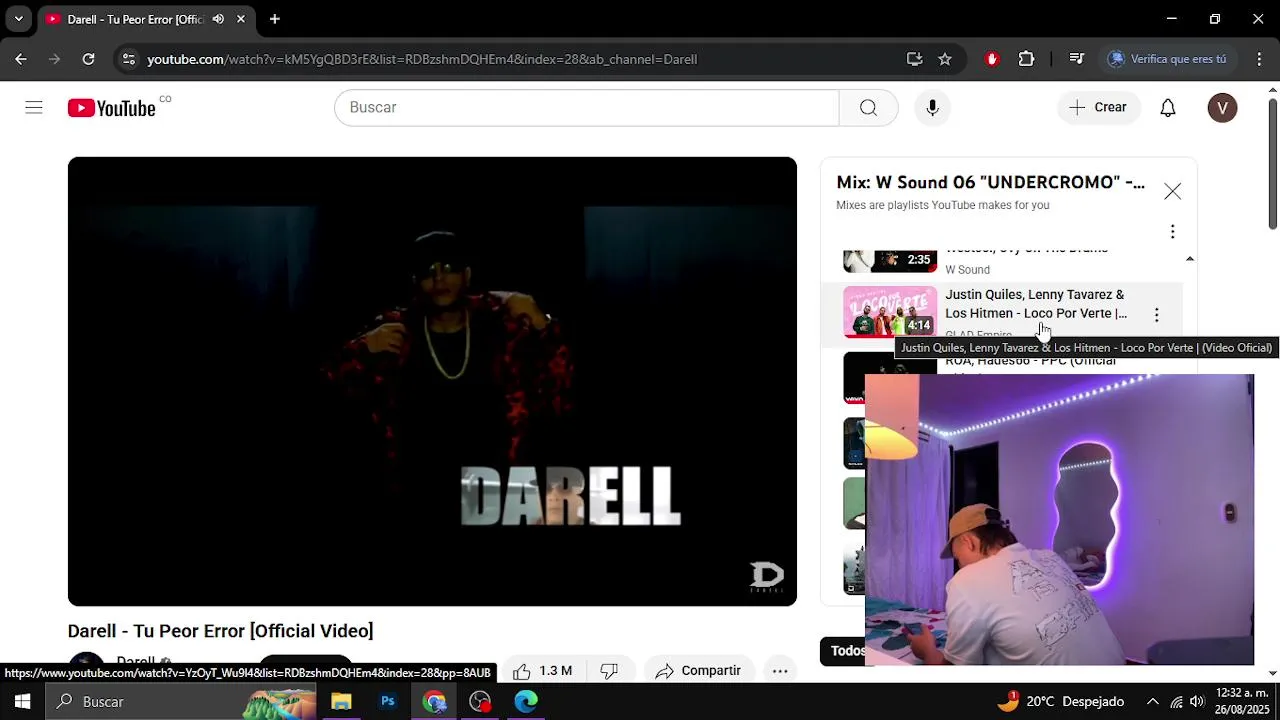Open the tab search dropdown arrow
The width and height of the screenshot is (1280, 720).
[18, 19]
